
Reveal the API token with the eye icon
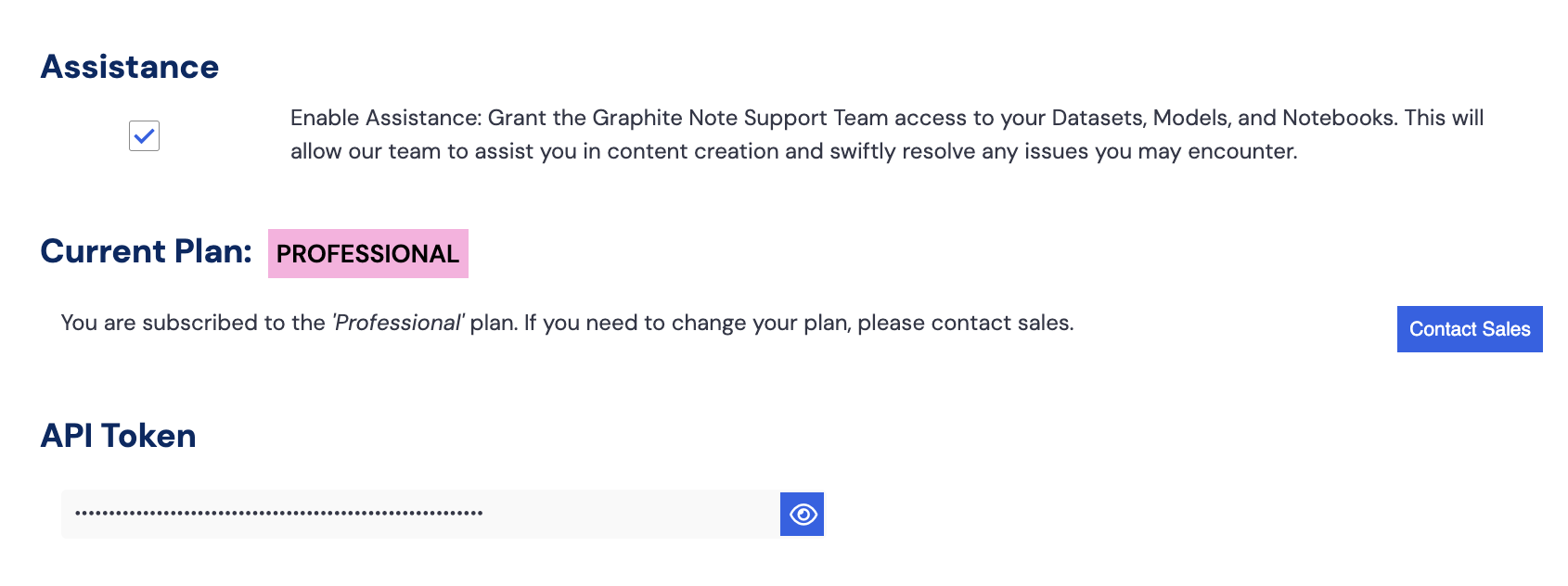(803, 515)
